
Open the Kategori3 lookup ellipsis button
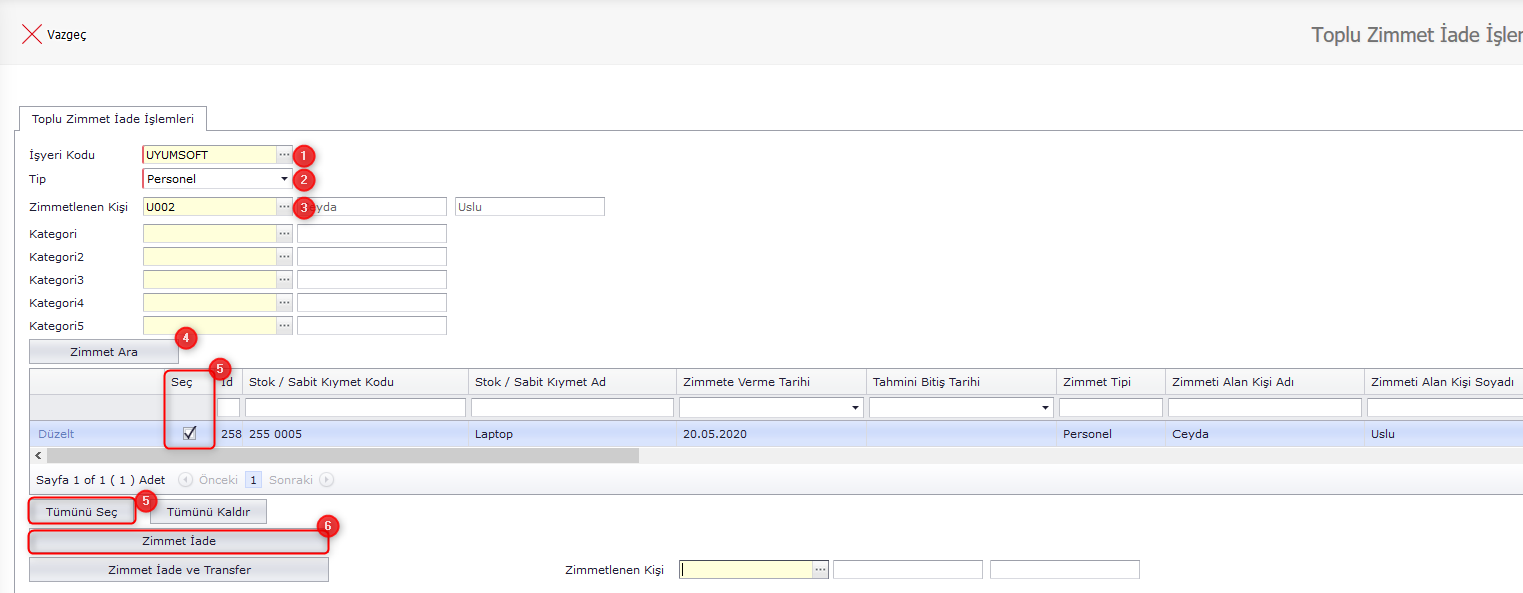[x=284, y=280]
